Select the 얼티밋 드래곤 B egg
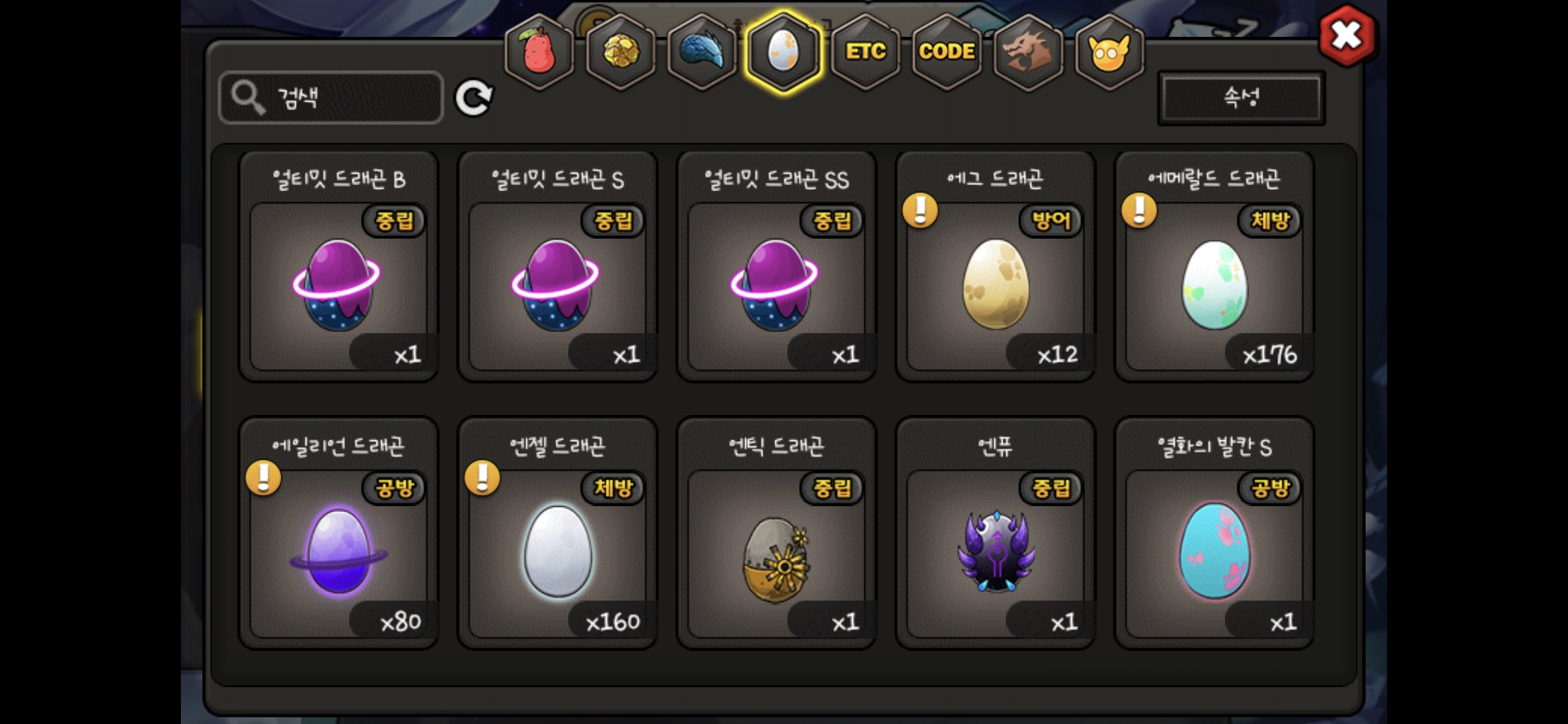This screenshot has height=724, width=1568. pyautogui.click(x=339, y=267)
